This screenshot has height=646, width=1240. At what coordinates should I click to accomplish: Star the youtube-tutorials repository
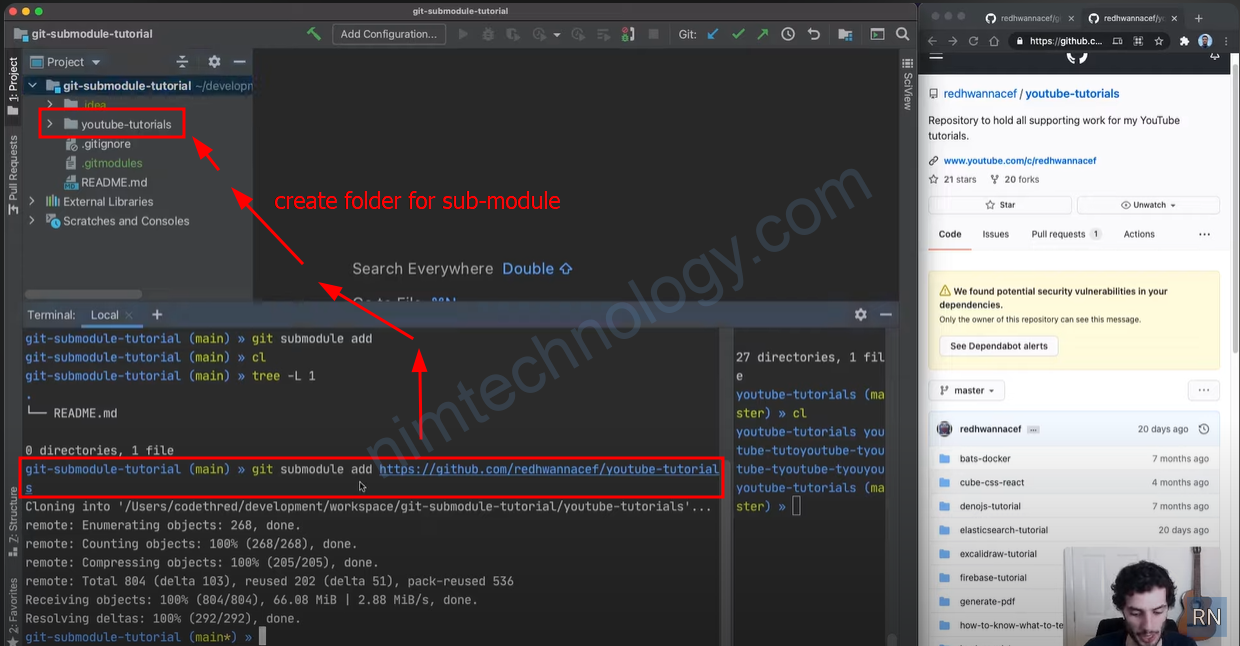(x=1000, y=205)
